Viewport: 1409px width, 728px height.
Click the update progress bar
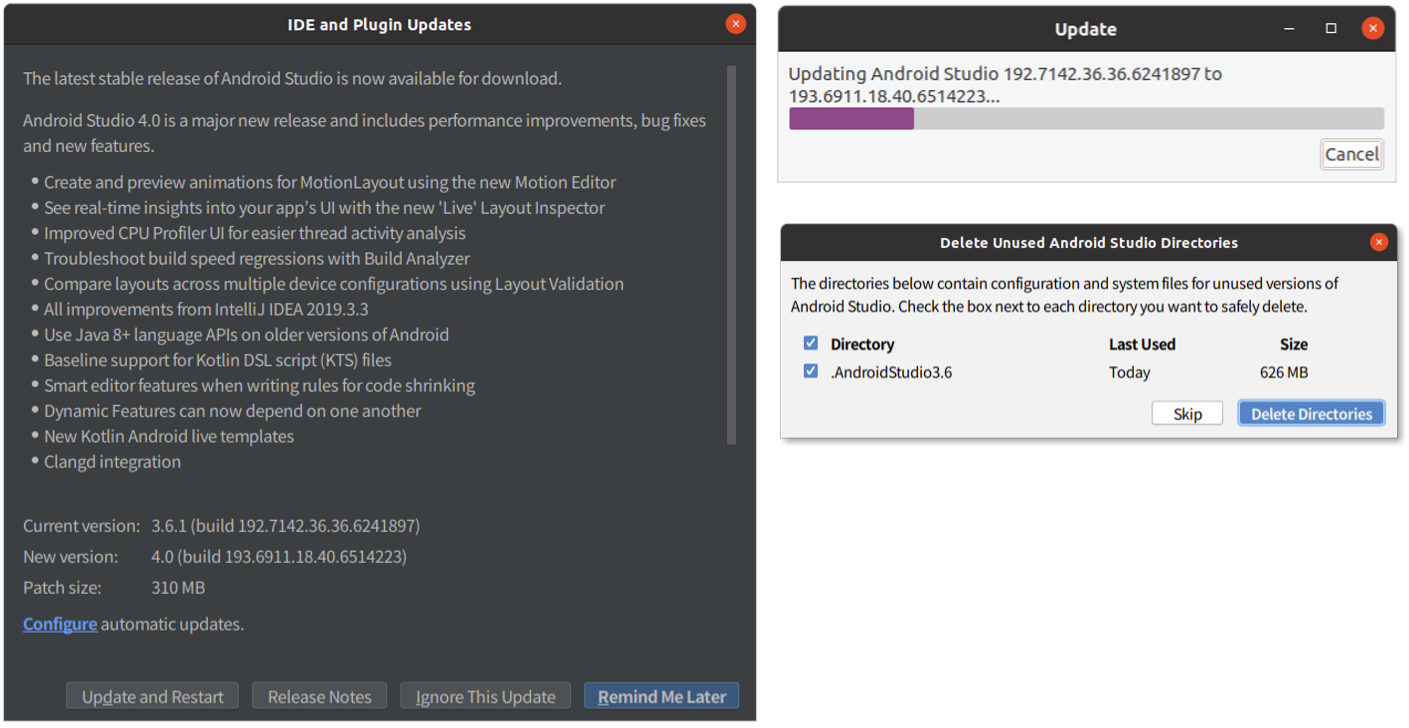tap(1086, 119)
